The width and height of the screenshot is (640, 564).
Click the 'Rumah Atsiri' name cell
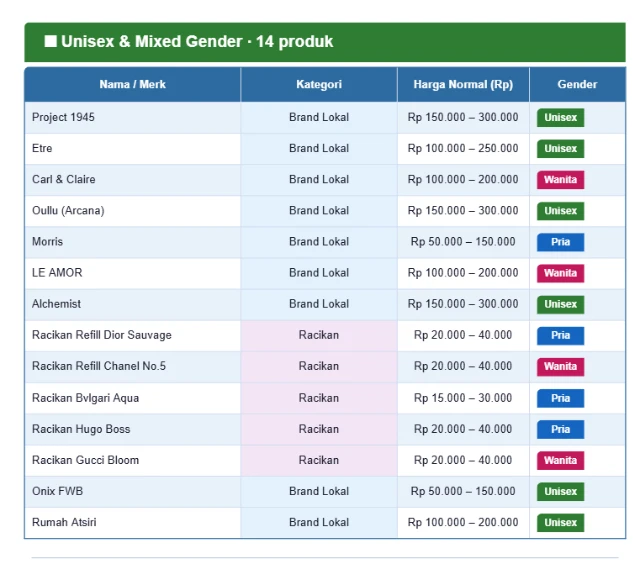pyautogui.click(x=133, y=523)
